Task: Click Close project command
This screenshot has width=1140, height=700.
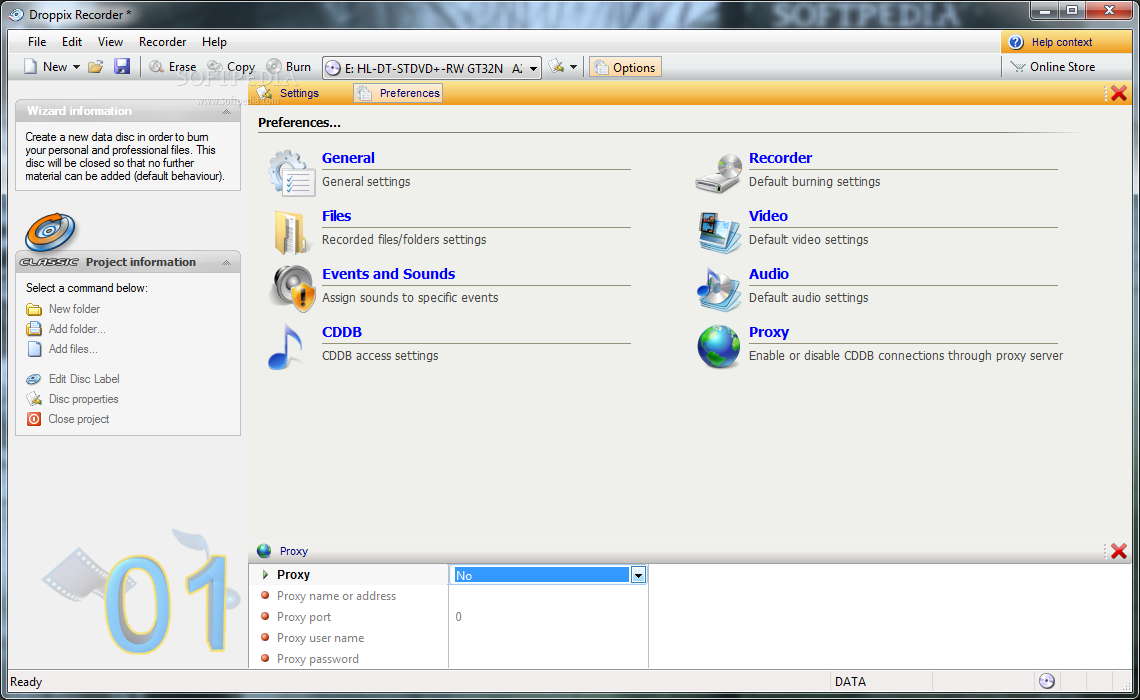Action: (79, 419)
